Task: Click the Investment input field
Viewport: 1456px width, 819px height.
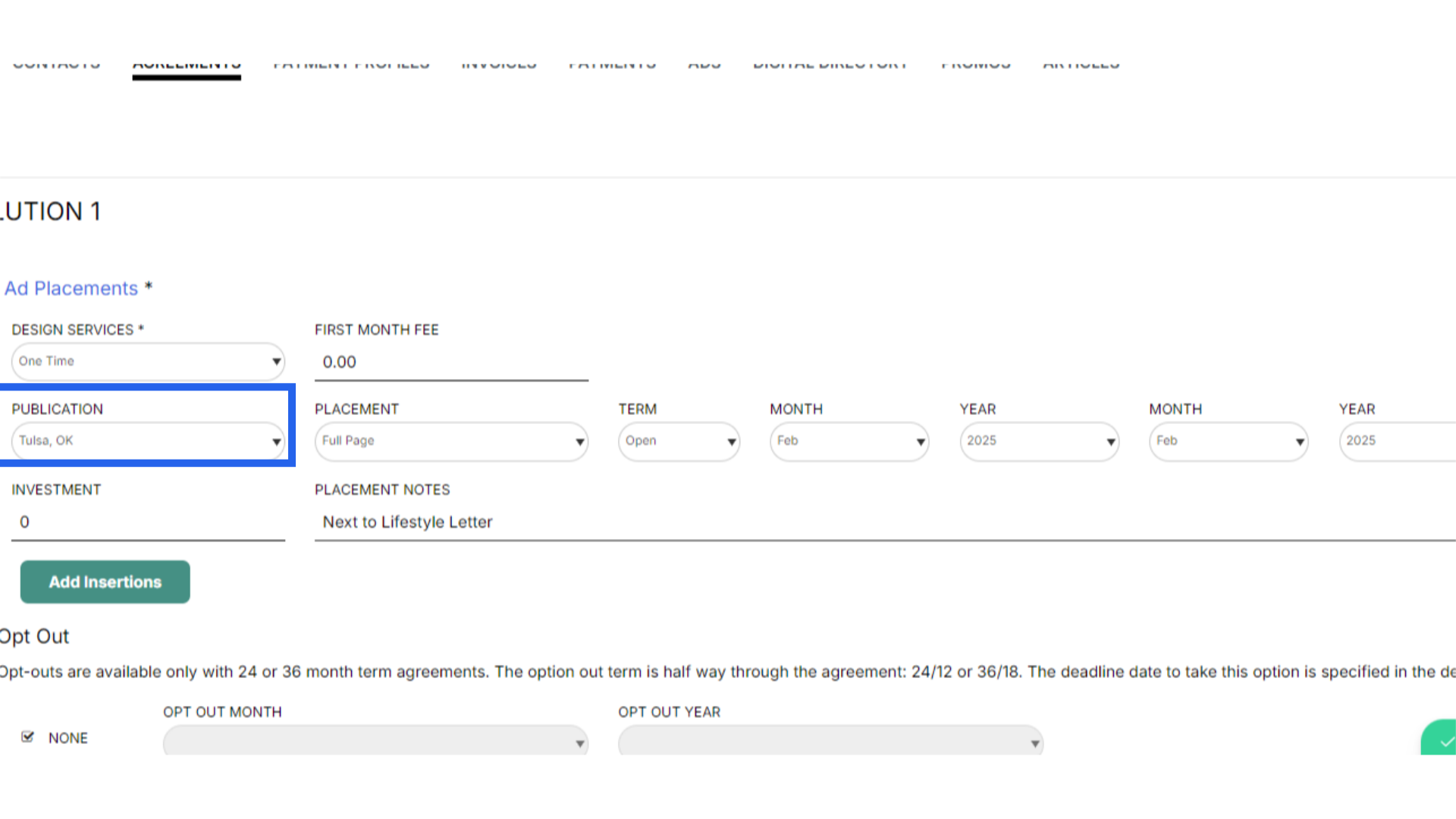Action: [x=148, y=522]
